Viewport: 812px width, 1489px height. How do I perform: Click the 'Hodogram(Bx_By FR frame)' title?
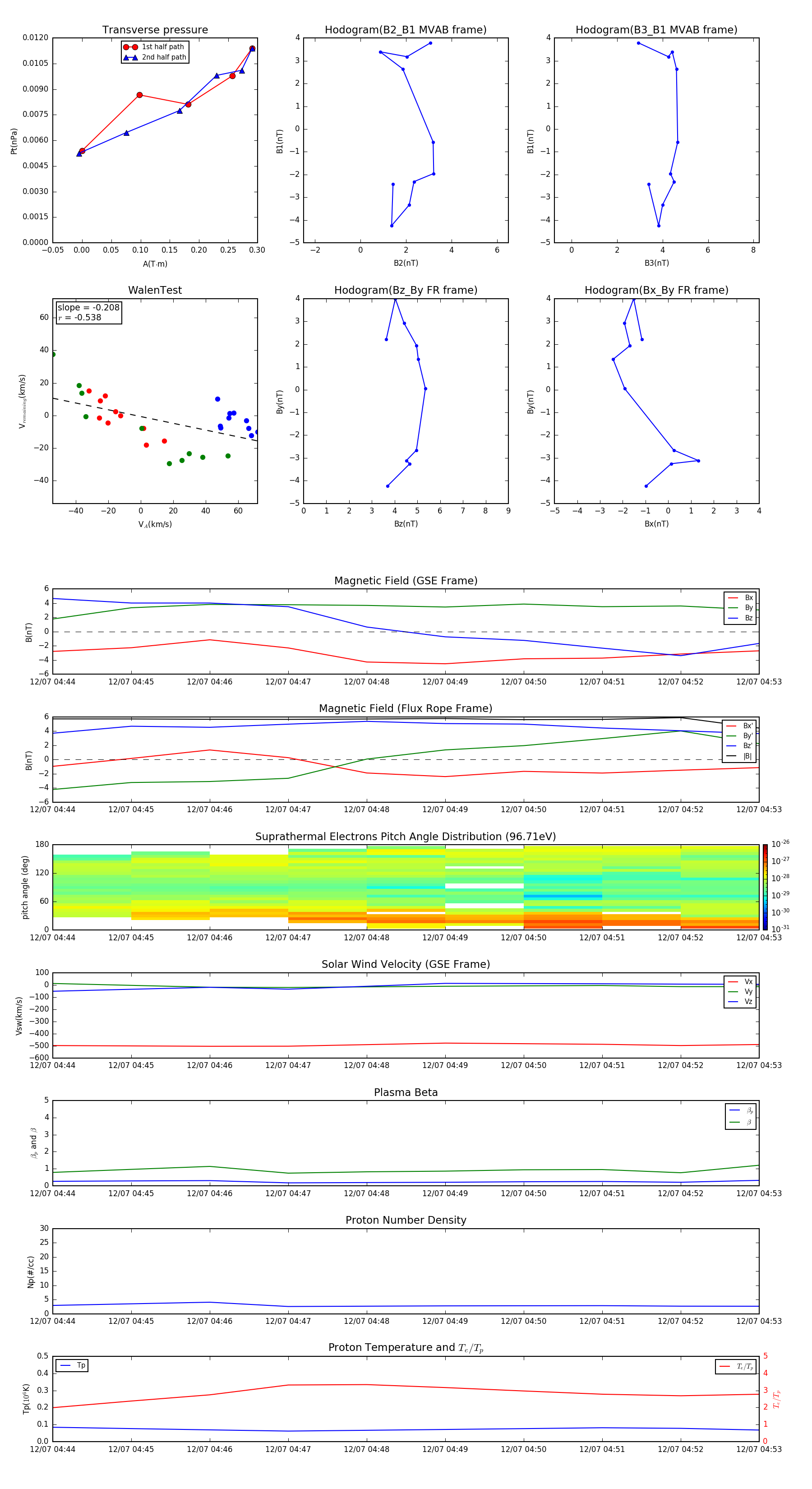tap(656, 290)
